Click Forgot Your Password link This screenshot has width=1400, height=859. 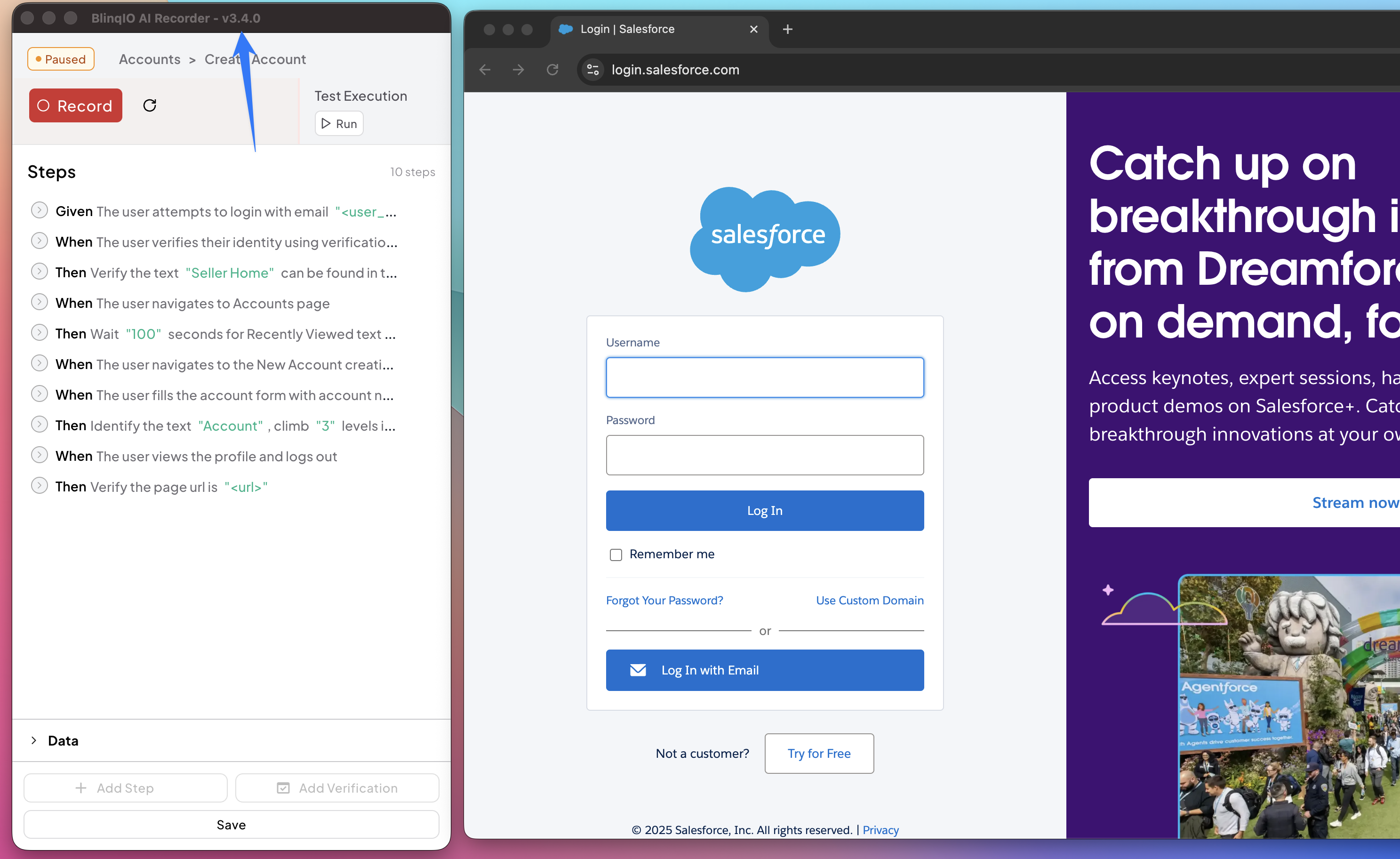pyautogui.click(x=664, y=600)
